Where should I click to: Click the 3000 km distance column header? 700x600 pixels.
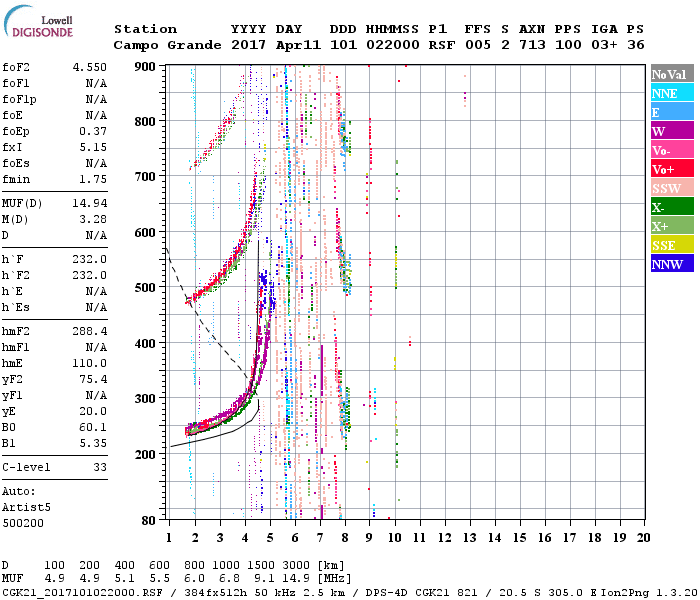tap(296, 565)
